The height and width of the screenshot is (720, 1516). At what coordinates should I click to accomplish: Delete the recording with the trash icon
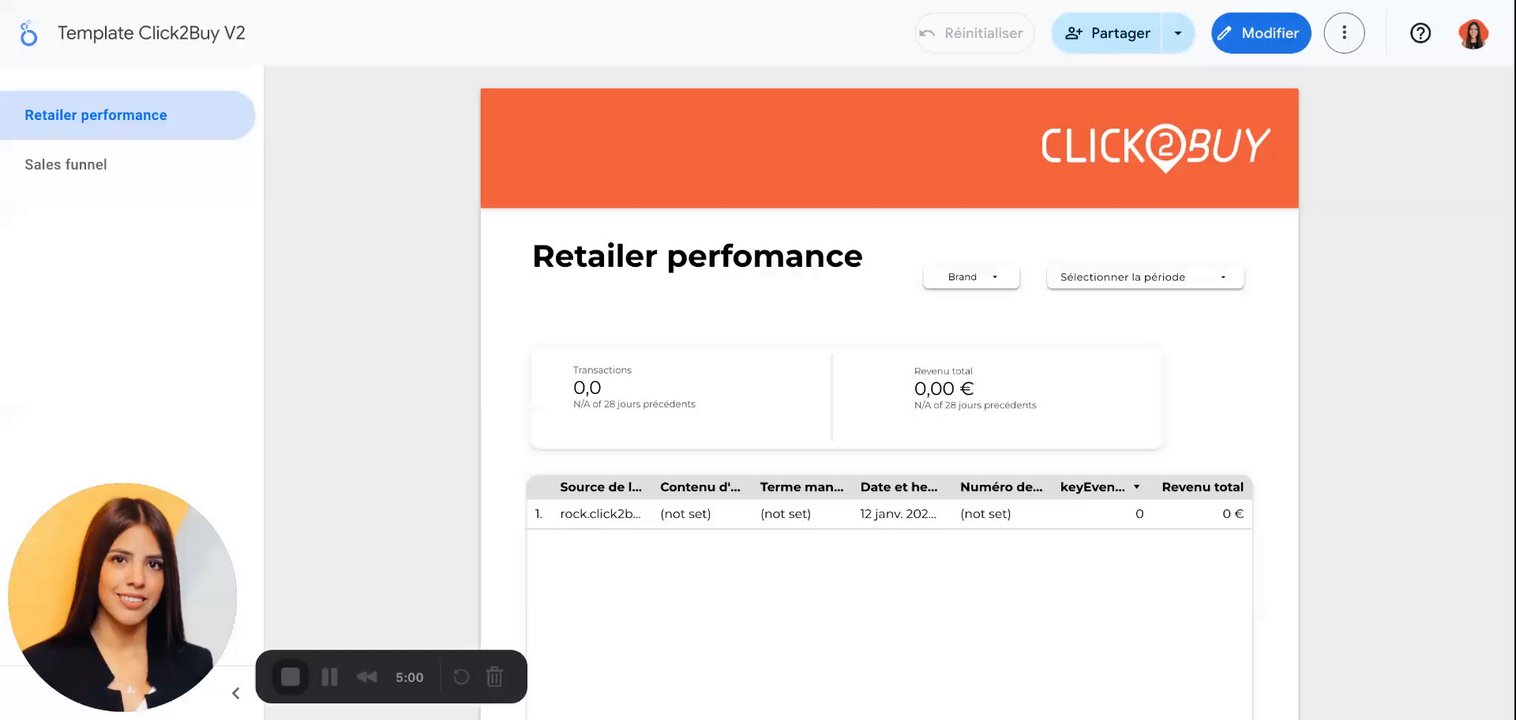coord(494,677)
